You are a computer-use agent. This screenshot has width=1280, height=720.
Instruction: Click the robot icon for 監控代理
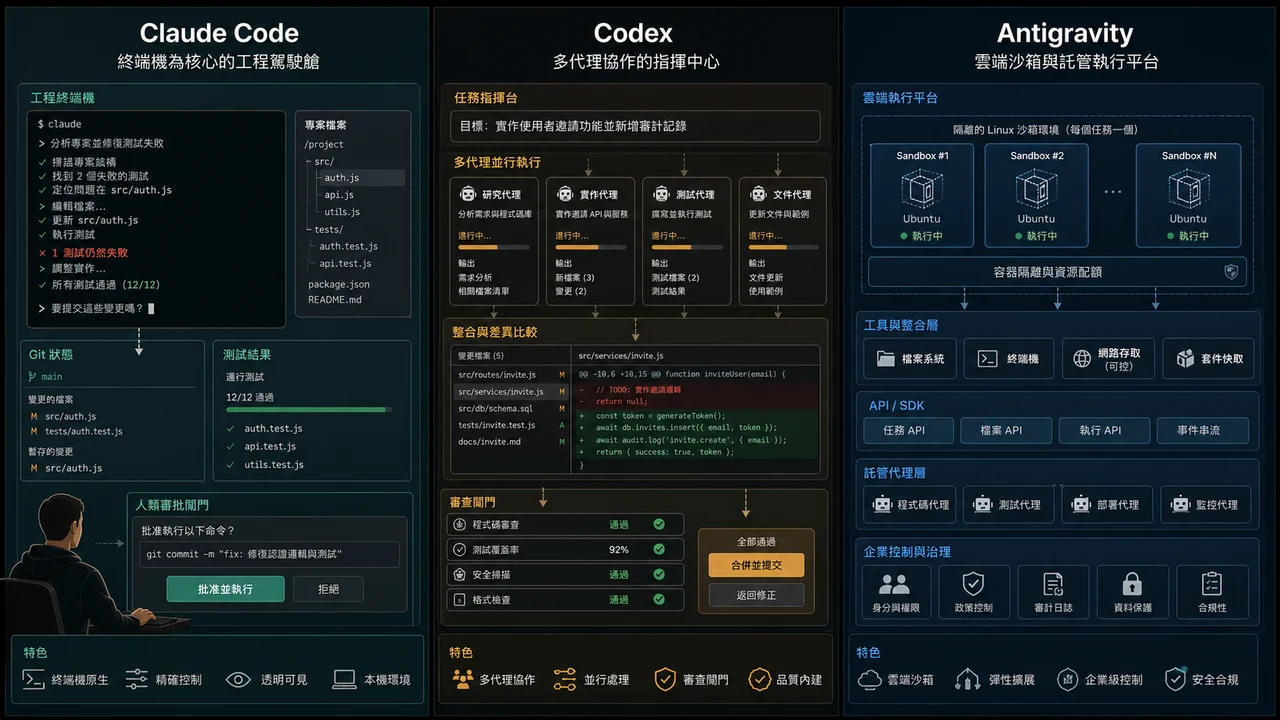[1181, 505]
